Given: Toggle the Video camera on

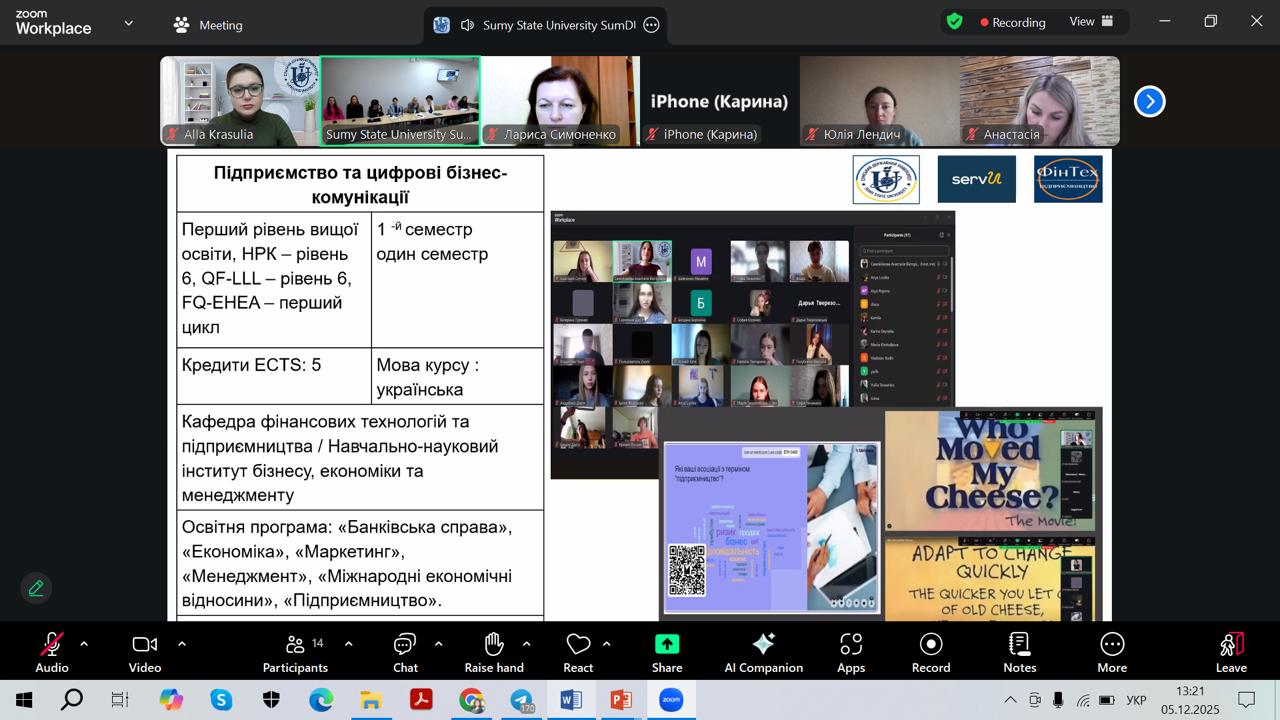Looking at the screenshot, I should [145, 652].
